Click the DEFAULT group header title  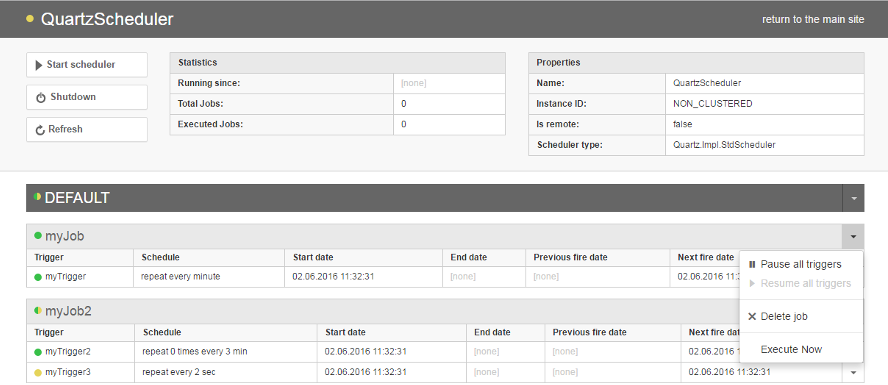pyautogui.click(x=77, y=198)
